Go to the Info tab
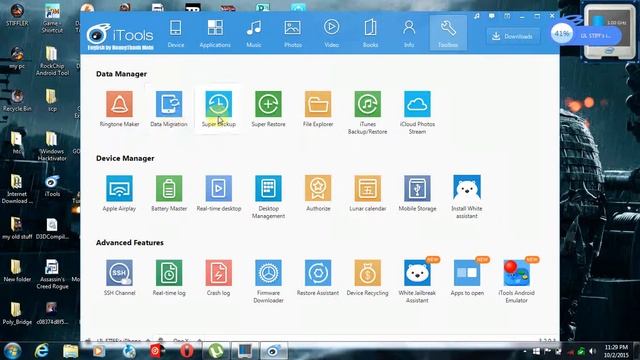640x360 pixels. [409, 33]
